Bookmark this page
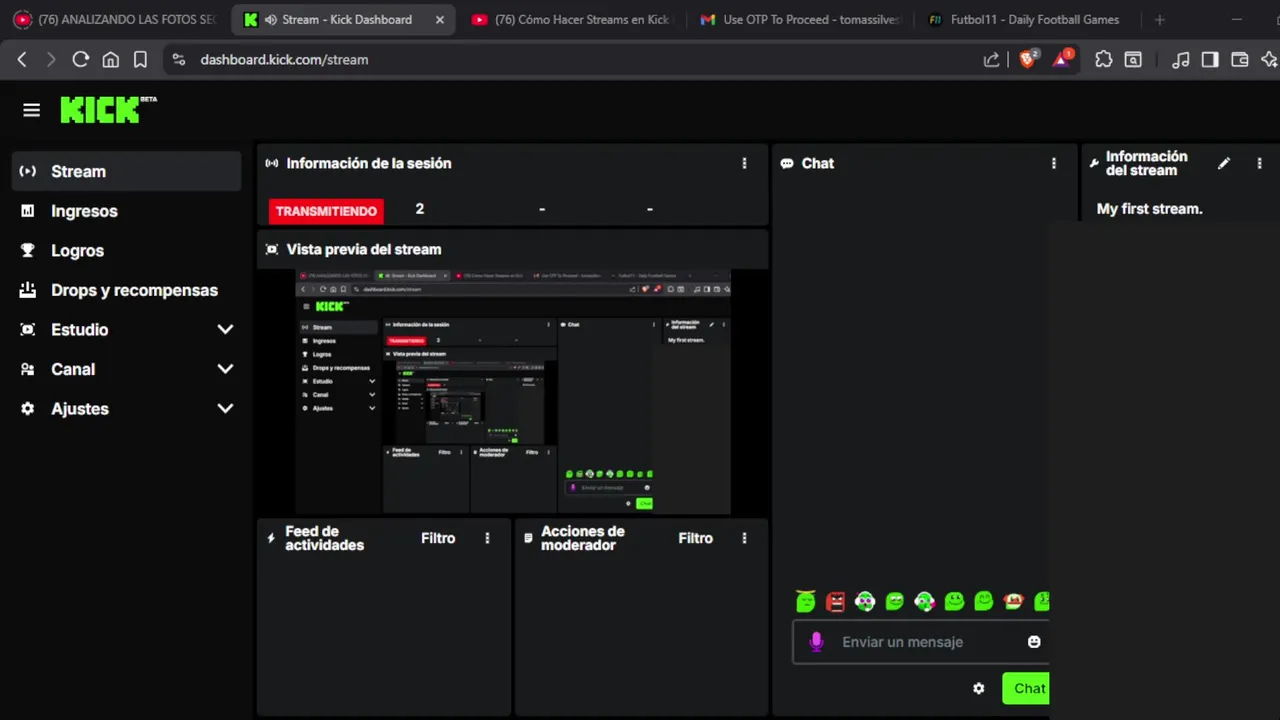This screenshot has width=1280, height=720. point(140,60)
